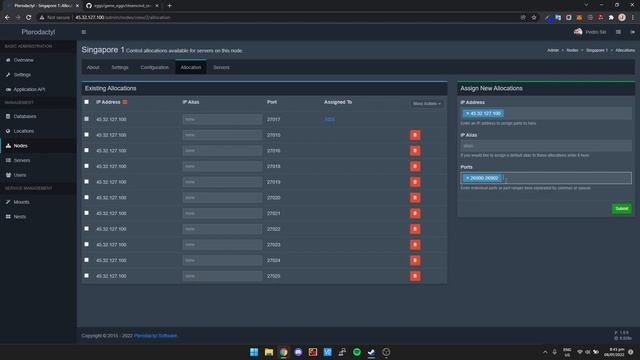Screen dimensions: 640x360
Task: Select all allocations with header checkbox
Action: pyautogui.click(x=87, y=102)
